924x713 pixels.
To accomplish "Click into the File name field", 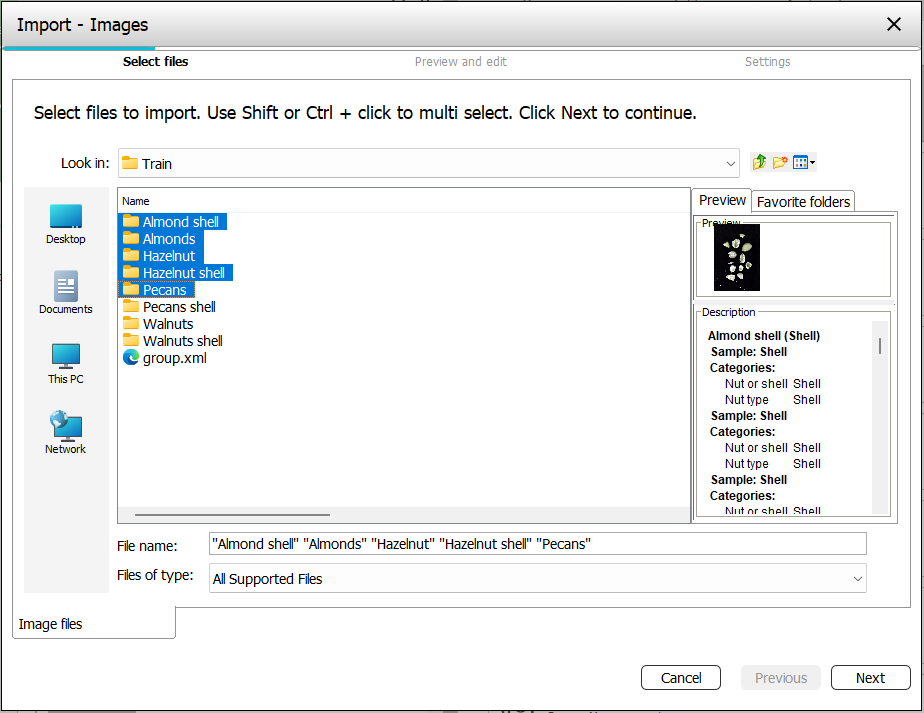I will point(537,544).
